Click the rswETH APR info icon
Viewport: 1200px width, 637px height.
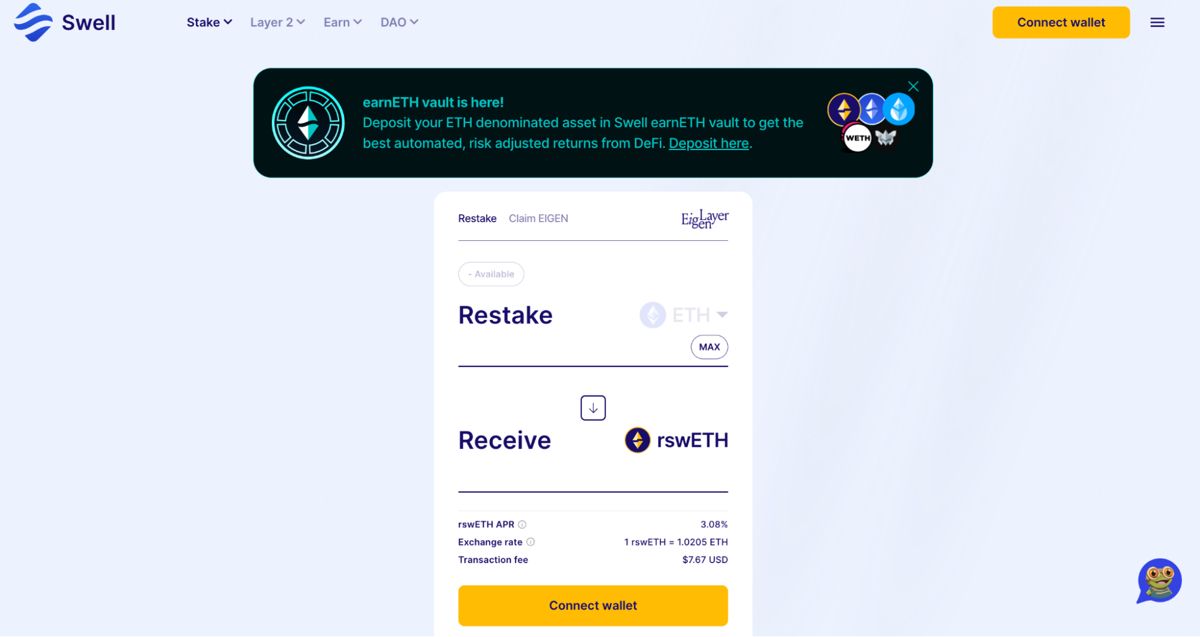[x=522, y=524]
